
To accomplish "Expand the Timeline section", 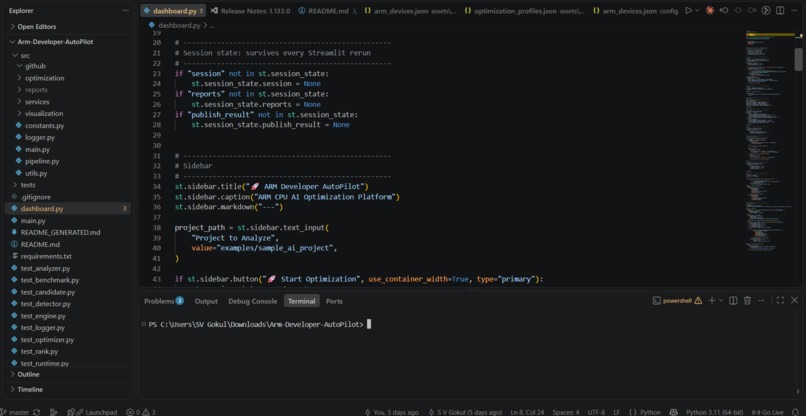I will pos(30,390).
